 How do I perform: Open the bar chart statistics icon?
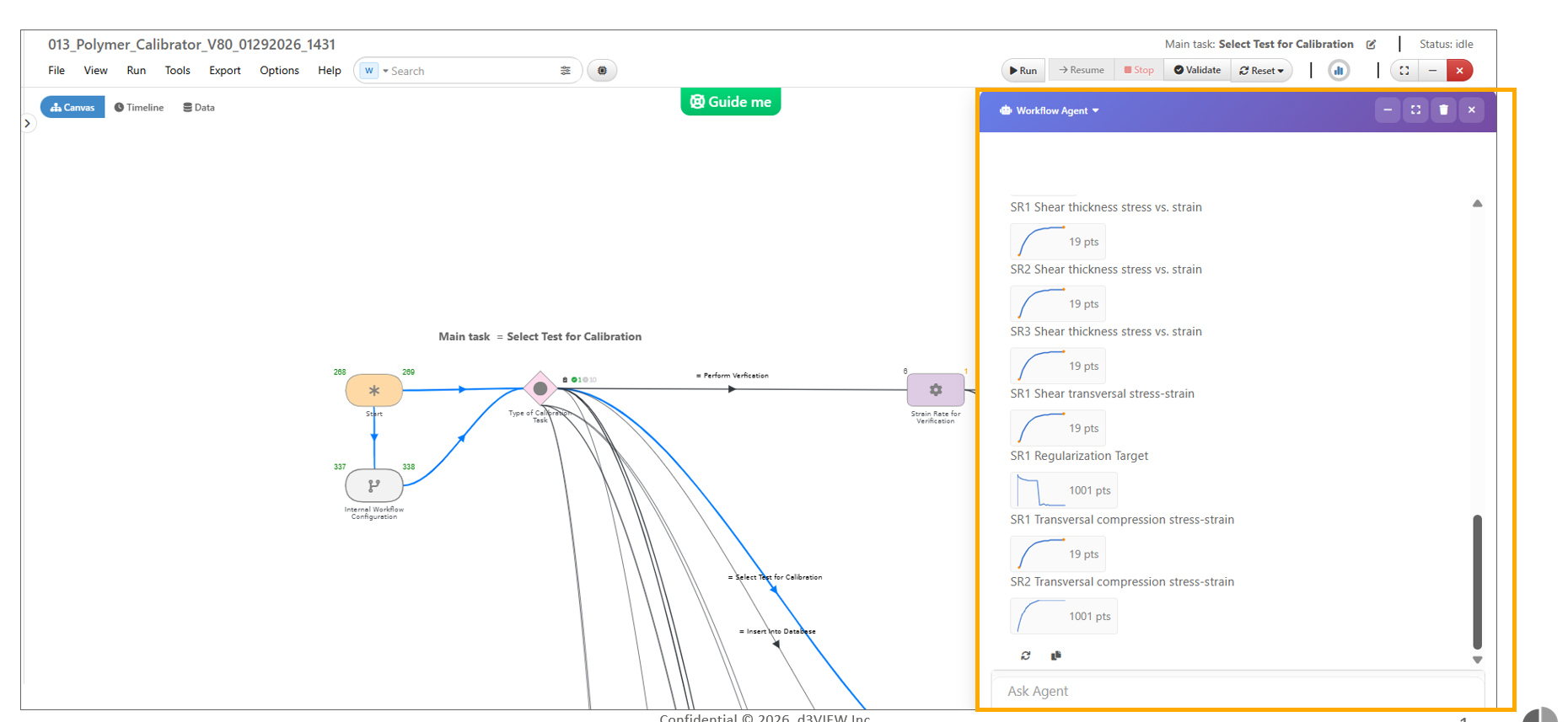[x=1338, y=71]
